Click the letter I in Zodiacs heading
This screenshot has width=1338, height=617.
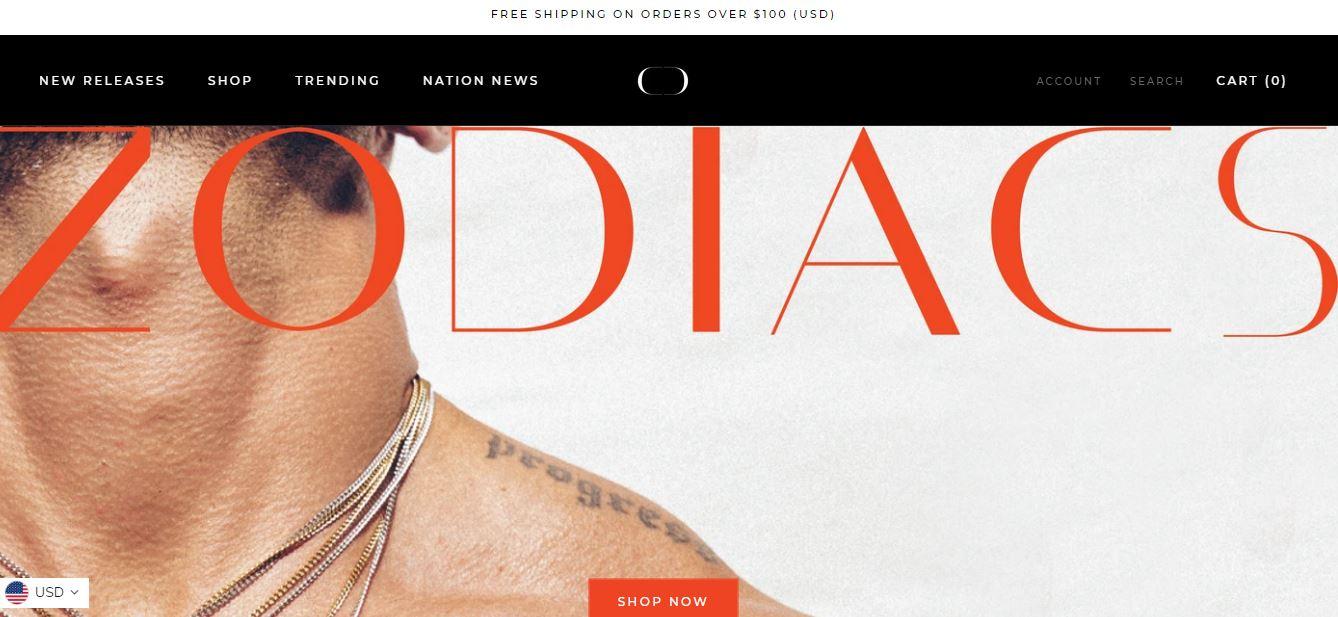[x=706, y=230]
